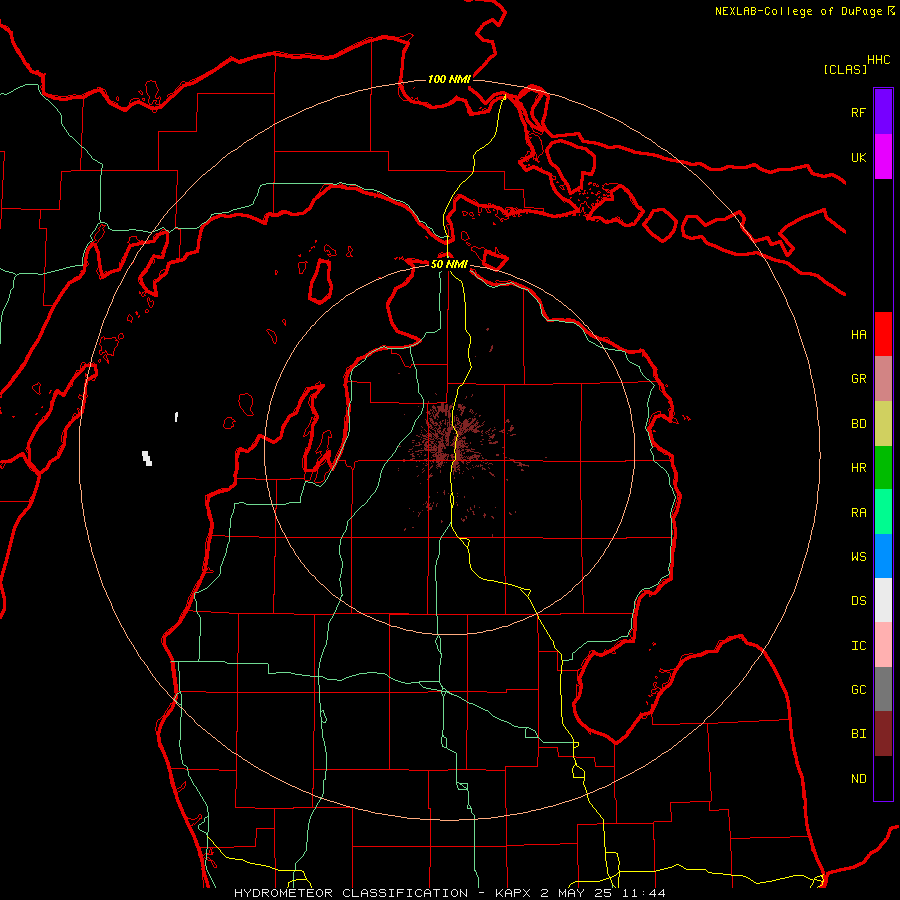900x900 pixels.
Task: Click the IC legend label
Action: tap(858, 646)
